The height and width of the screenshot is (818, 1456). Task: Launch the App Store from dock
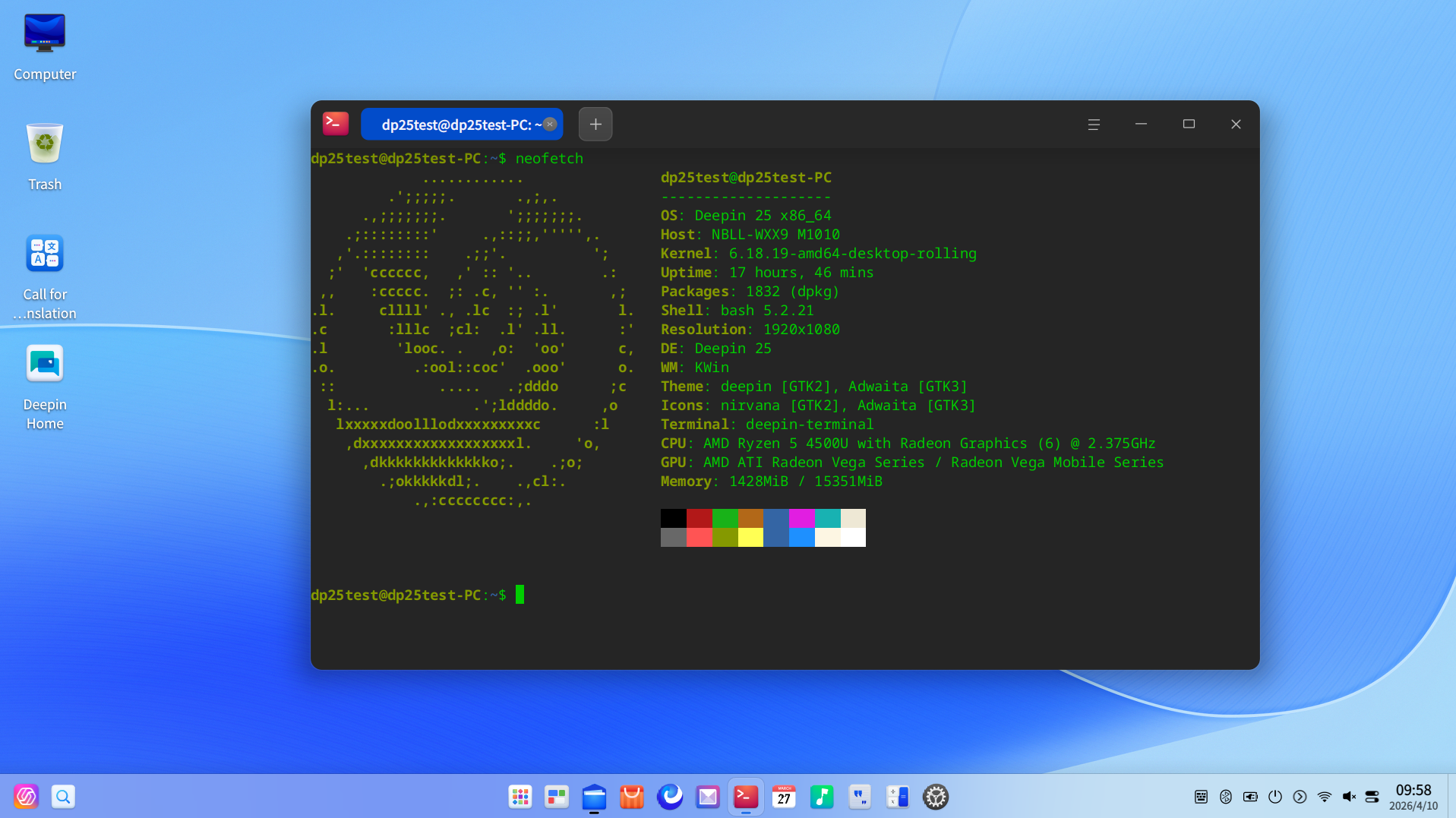point(632,797)
